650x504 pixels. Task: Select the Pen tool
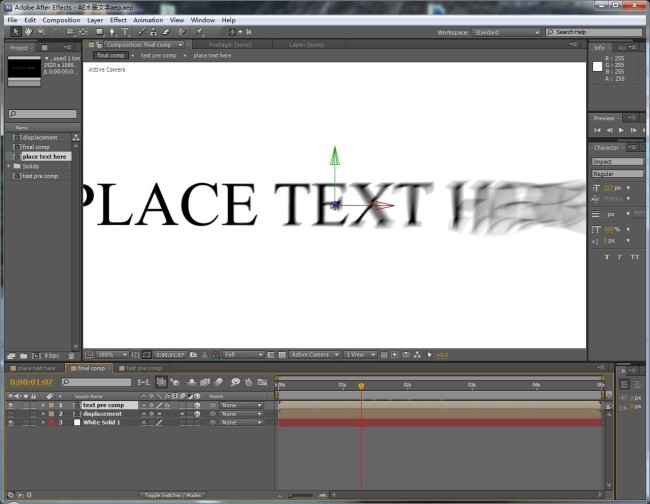[x=112, y=32]
